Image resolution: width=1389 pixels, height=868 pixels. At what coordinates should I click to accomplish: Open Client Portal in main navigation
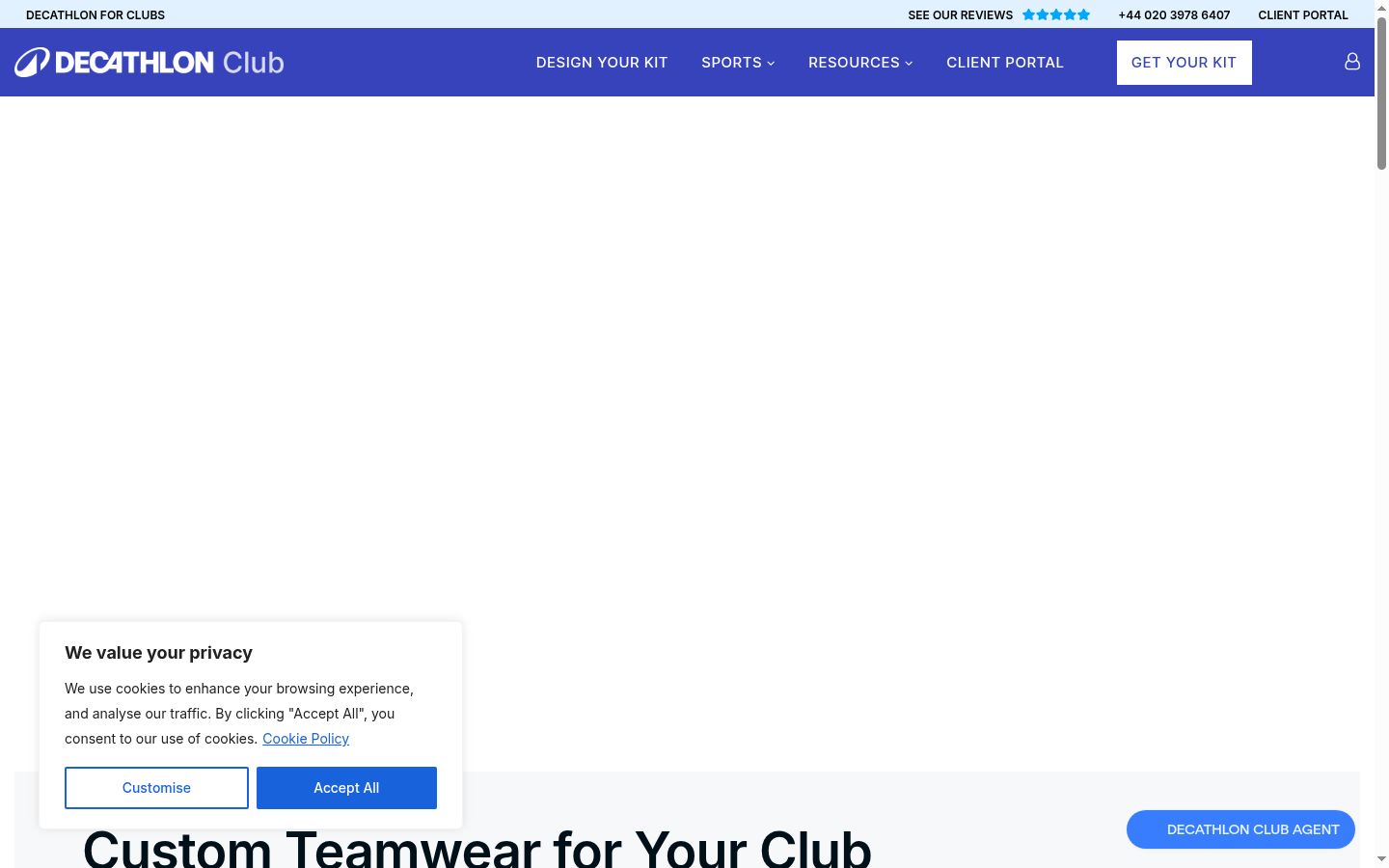[1005, 63]
